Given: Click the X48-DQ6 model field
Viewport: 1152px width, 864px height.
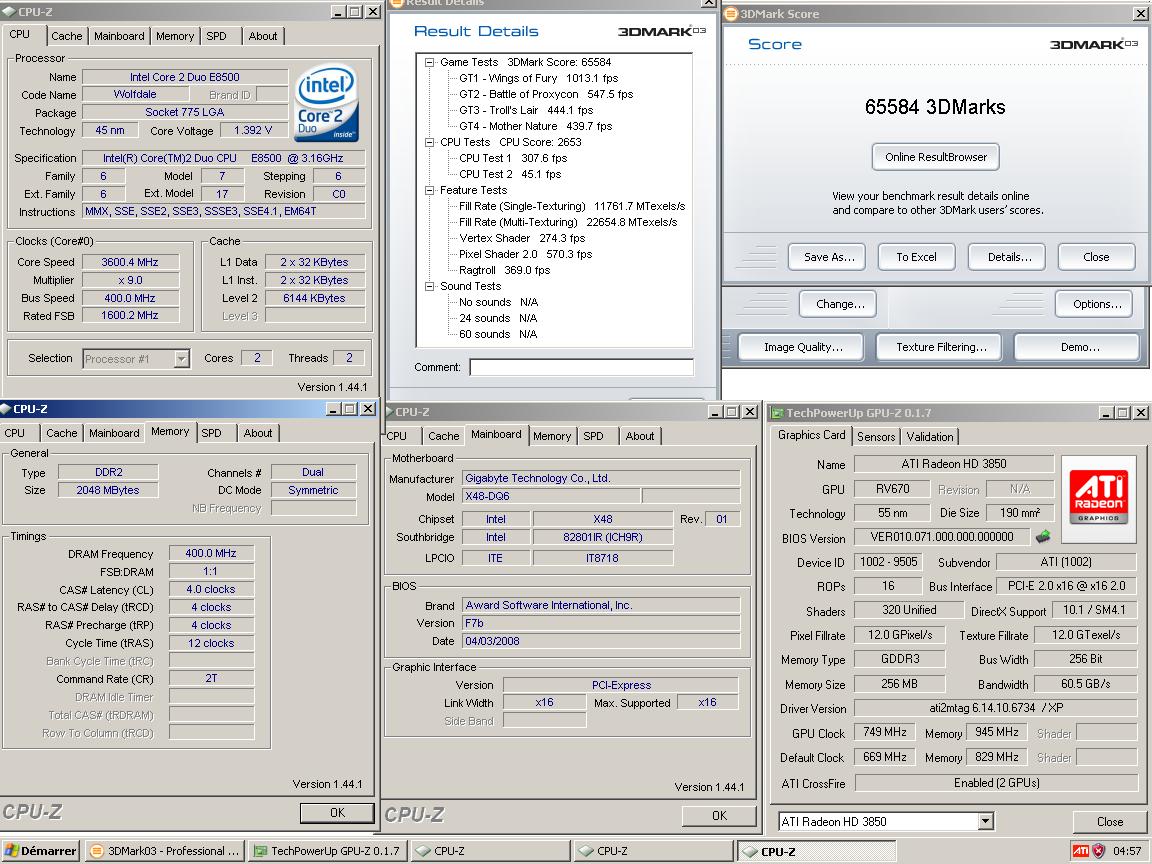Looking at the screenshot, I should (551, 496).
